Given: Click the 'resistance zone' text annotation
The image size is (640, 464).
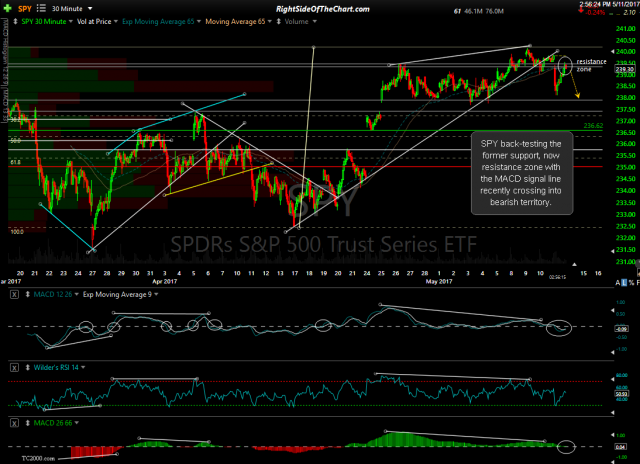Looking at the screenshot, I should coord(591,65).
